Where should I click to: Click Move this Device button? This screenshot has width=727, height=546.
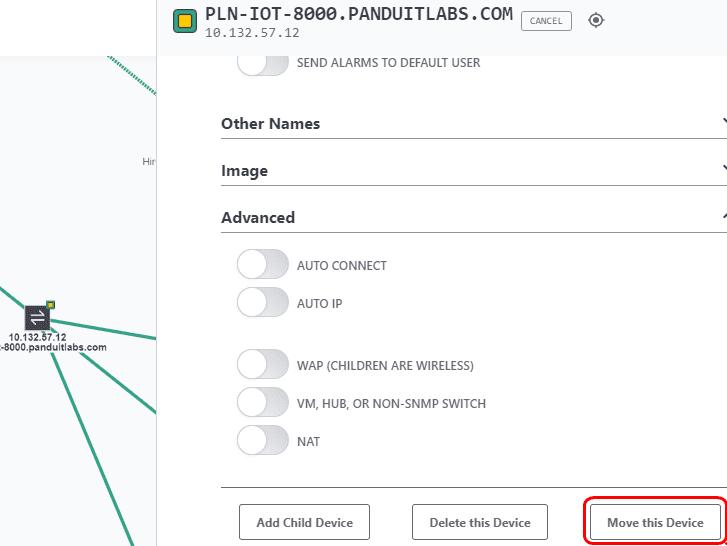[655, 522]
